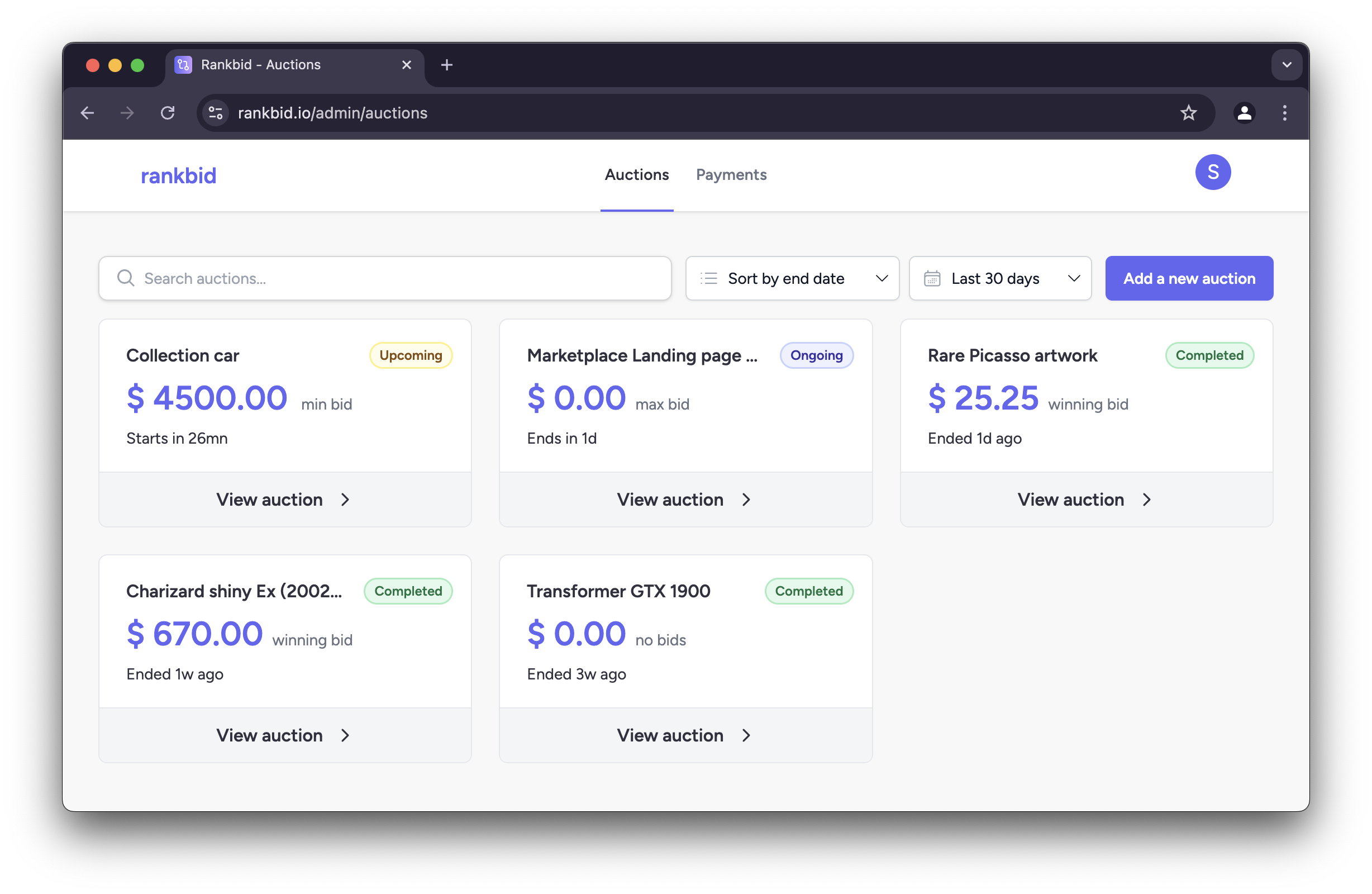The width and height of the screenshot is (1372, 894).
Task: Click the browser window chevron dropdown
Action: click(x=1286, y=65)
